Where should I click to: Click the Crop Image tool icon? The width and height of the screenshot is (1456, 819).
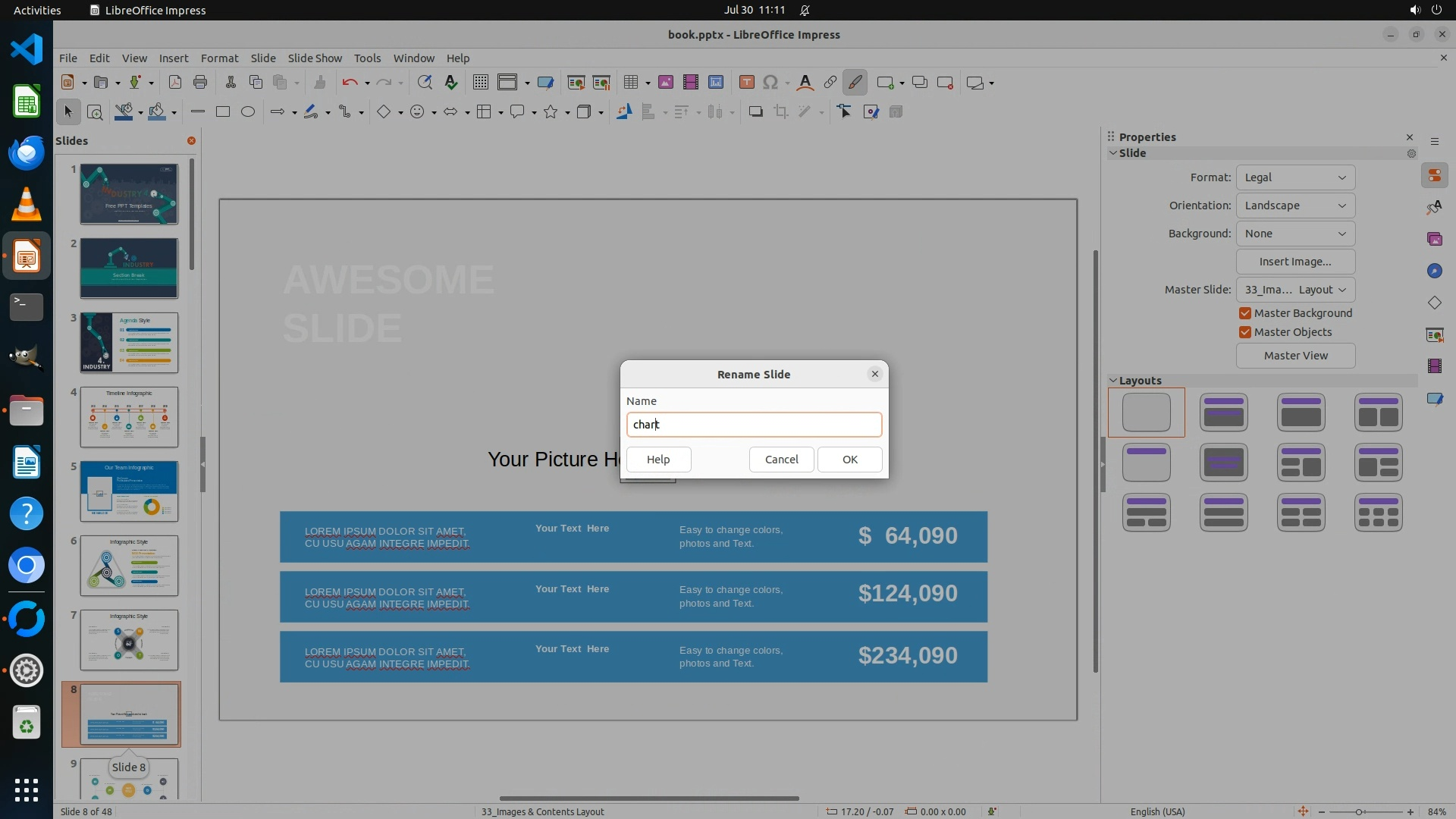click(x=780, y=112)
